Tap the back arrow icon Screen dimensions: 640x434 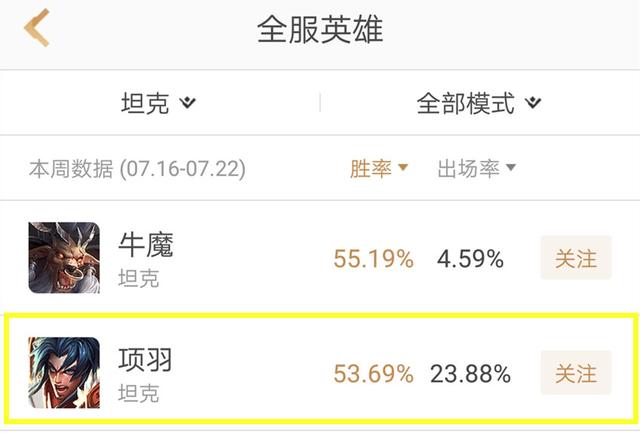pos(37,29)
